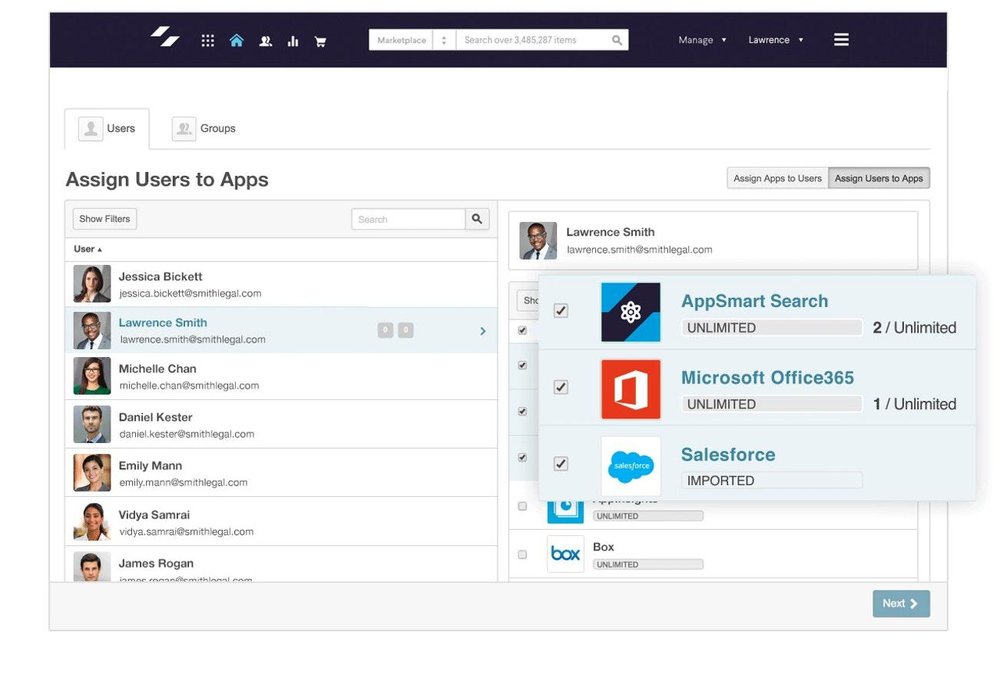
Task: Click the AppSmart logo in the header
Action: click(165, 37)
